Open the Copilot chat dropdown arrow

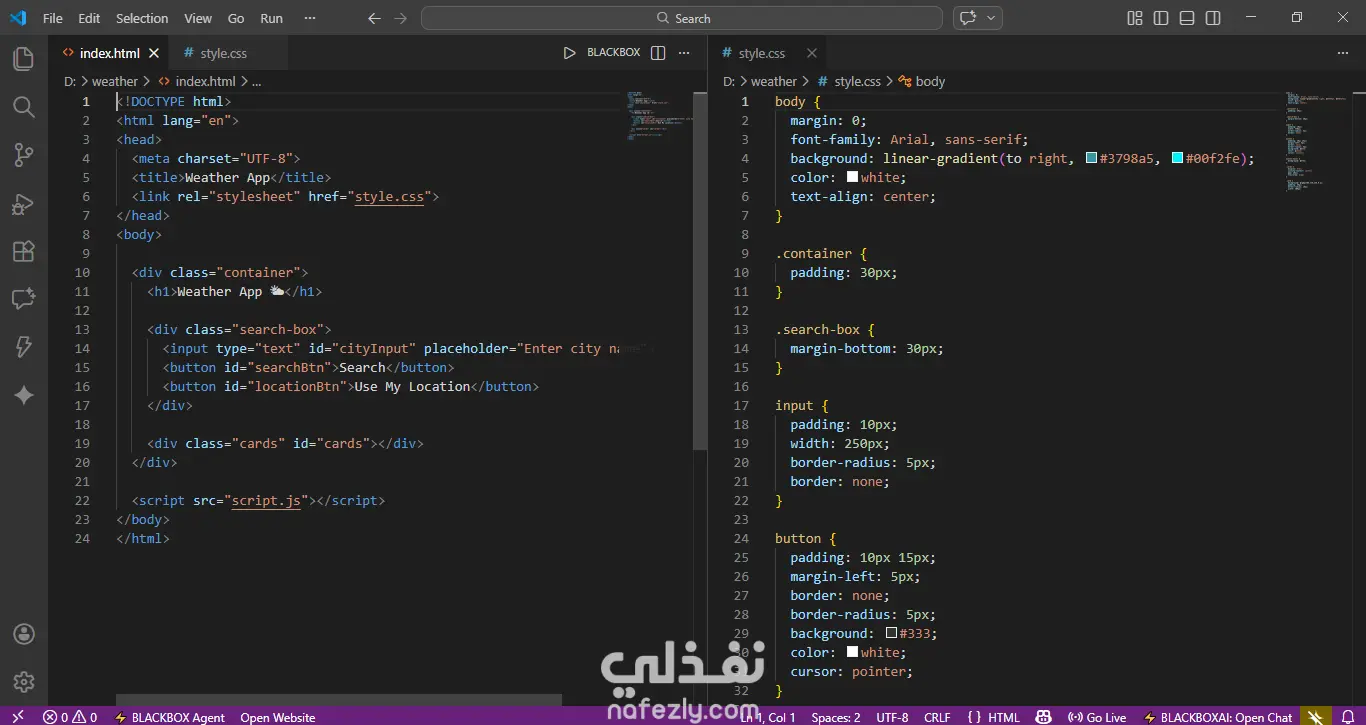pos(991,18)
